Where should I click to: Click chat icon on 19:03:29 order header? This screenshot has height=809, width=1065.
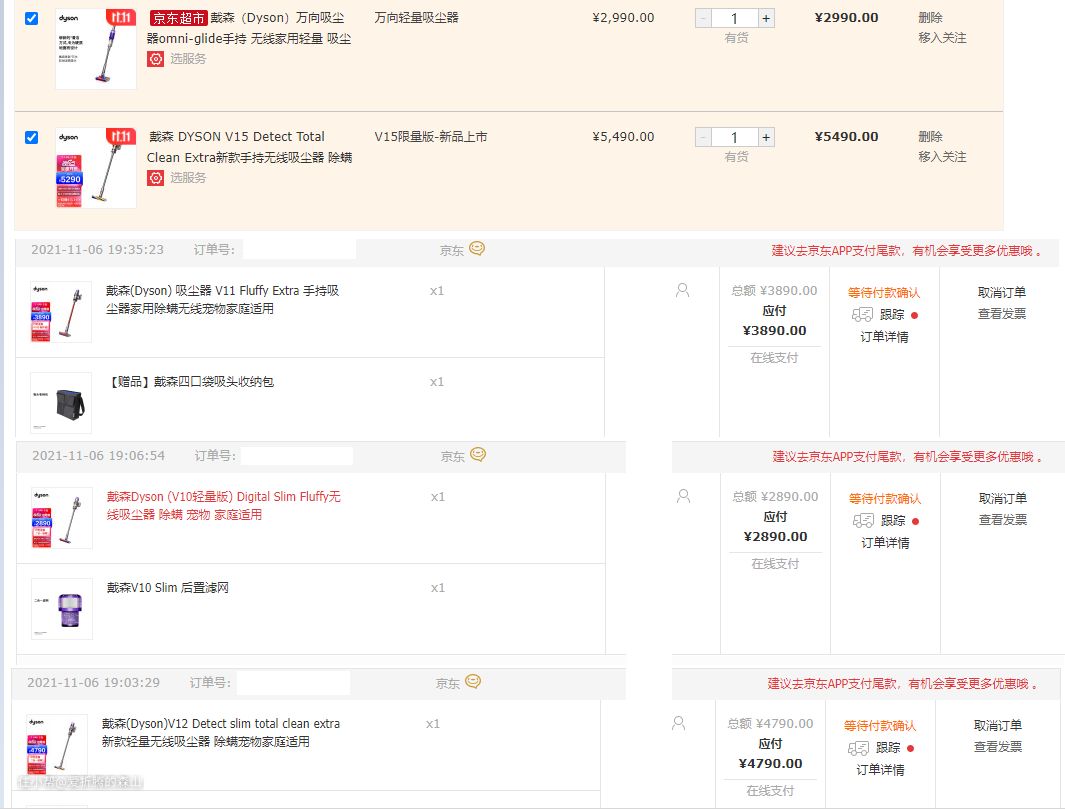(473, 682)
